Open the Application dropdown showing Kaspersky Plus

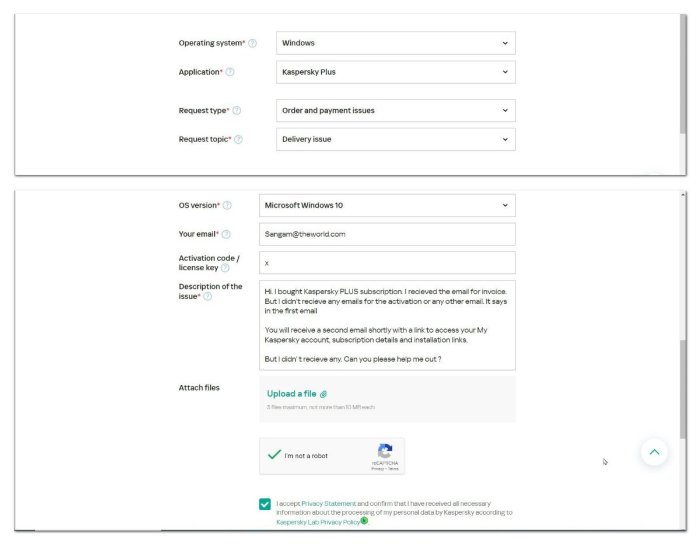[x=396, y=72]
